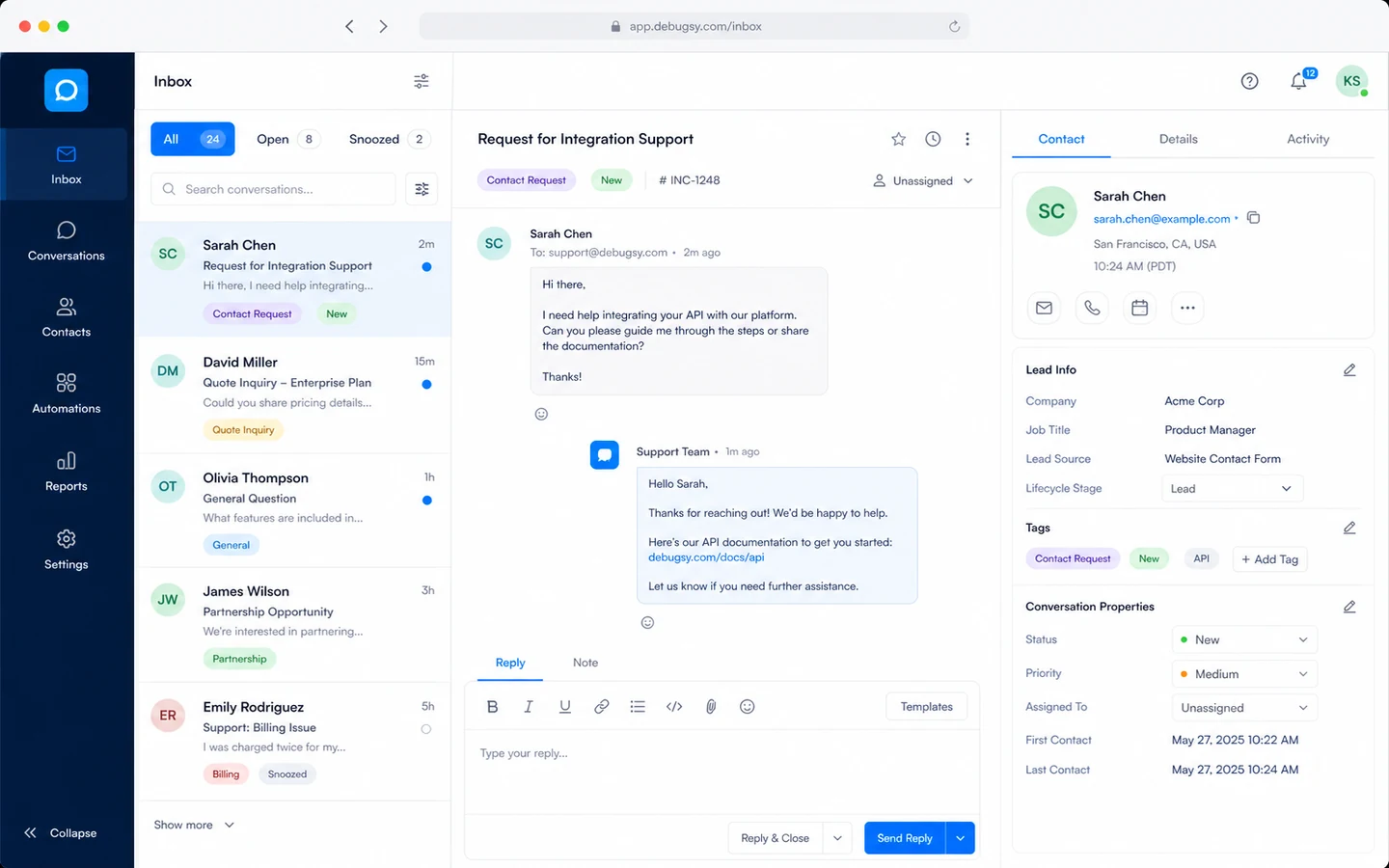
Task: Switch to the Note tab
Action: [586, 663]
